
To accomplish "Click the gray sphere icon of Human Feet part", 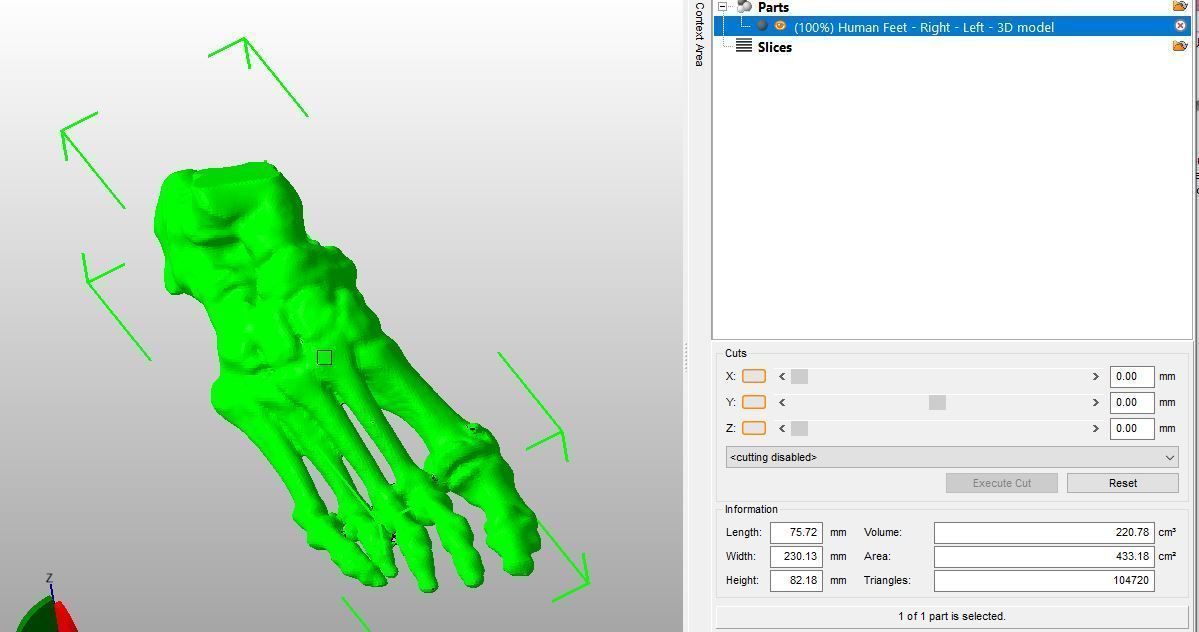I will 762,25.
